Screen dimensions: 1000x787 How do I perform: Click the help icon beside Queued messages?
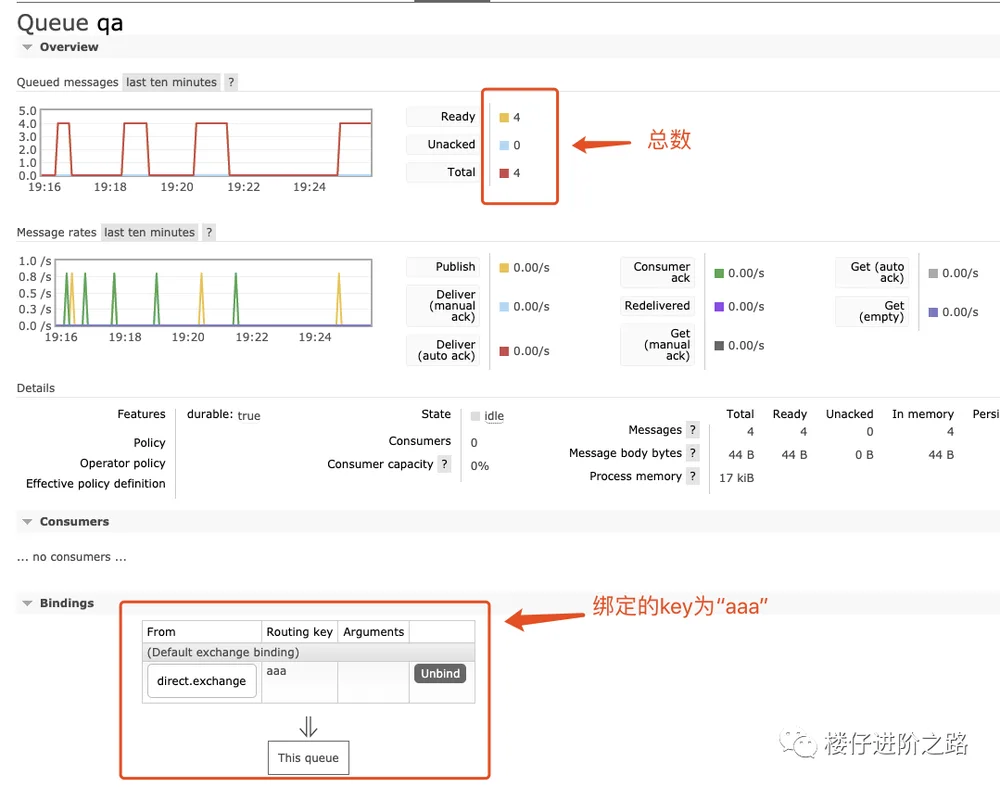click(231, 82)
